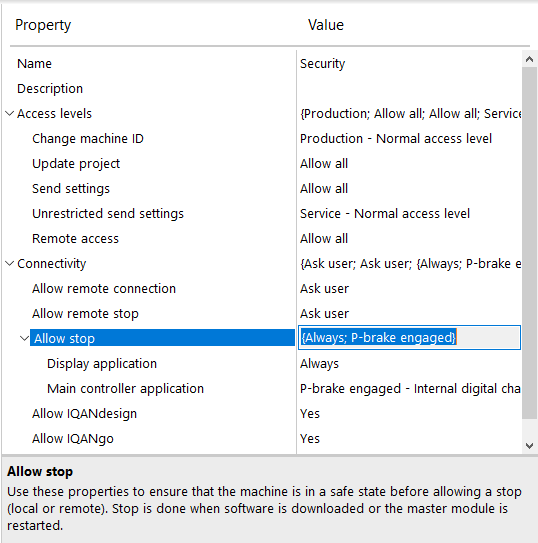Edit the Allow stop value field

tap(409, 338)
